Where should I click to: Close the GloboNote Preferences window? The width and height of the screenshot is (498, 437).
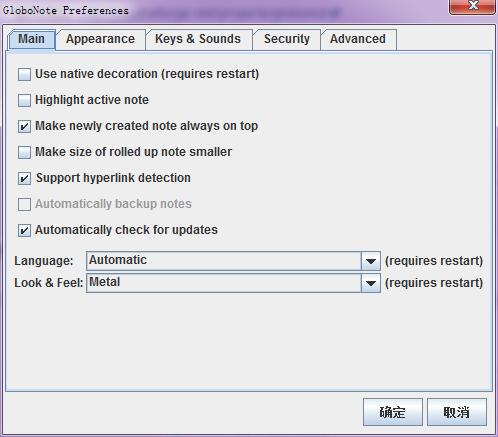click(x=472, y=6)
